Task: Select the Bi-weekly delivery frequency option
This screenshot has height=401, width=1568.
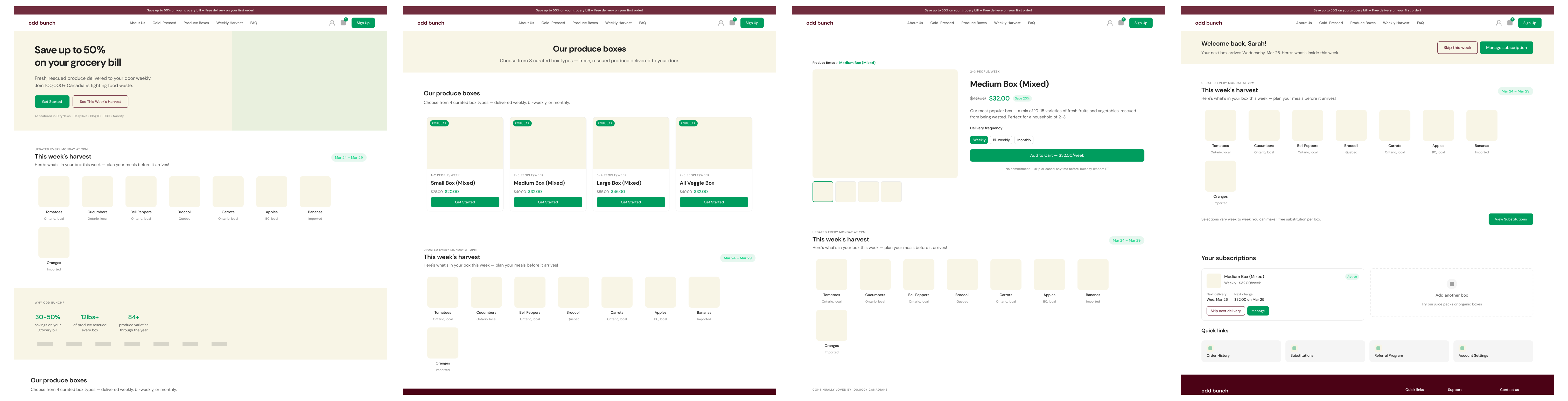Action: (1001, 140)
